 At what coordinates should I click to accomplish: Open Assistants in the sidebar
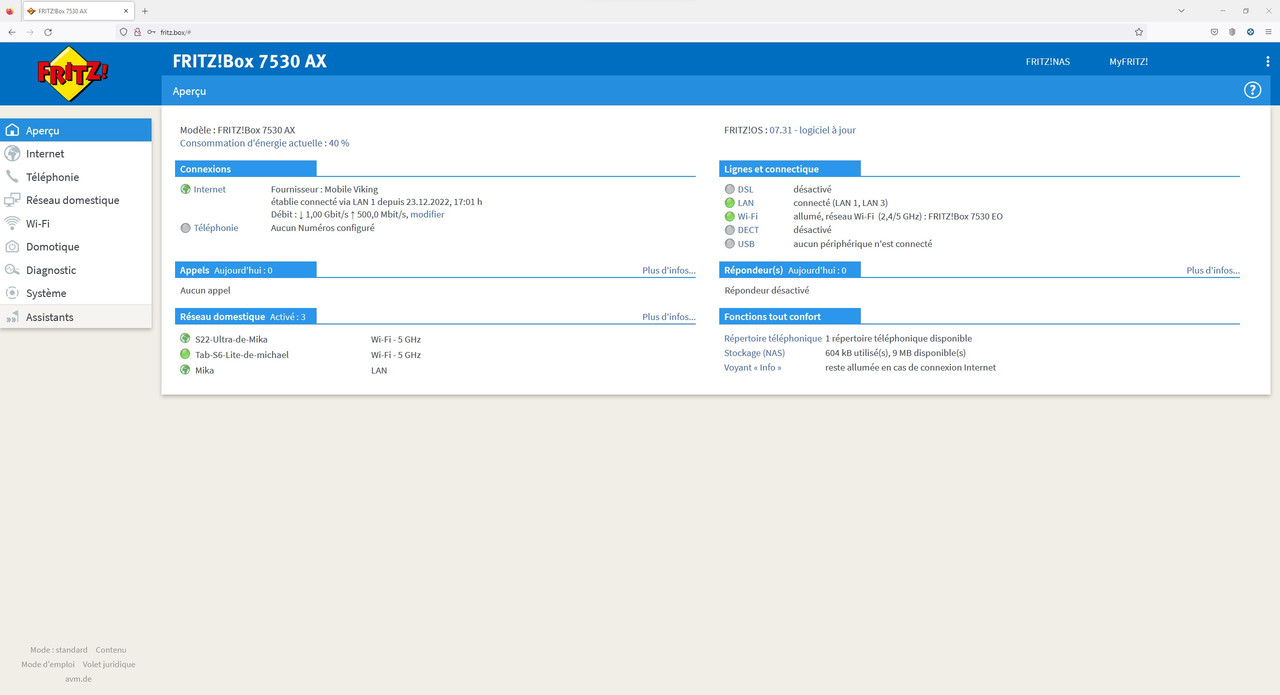(x=76, y=317)
